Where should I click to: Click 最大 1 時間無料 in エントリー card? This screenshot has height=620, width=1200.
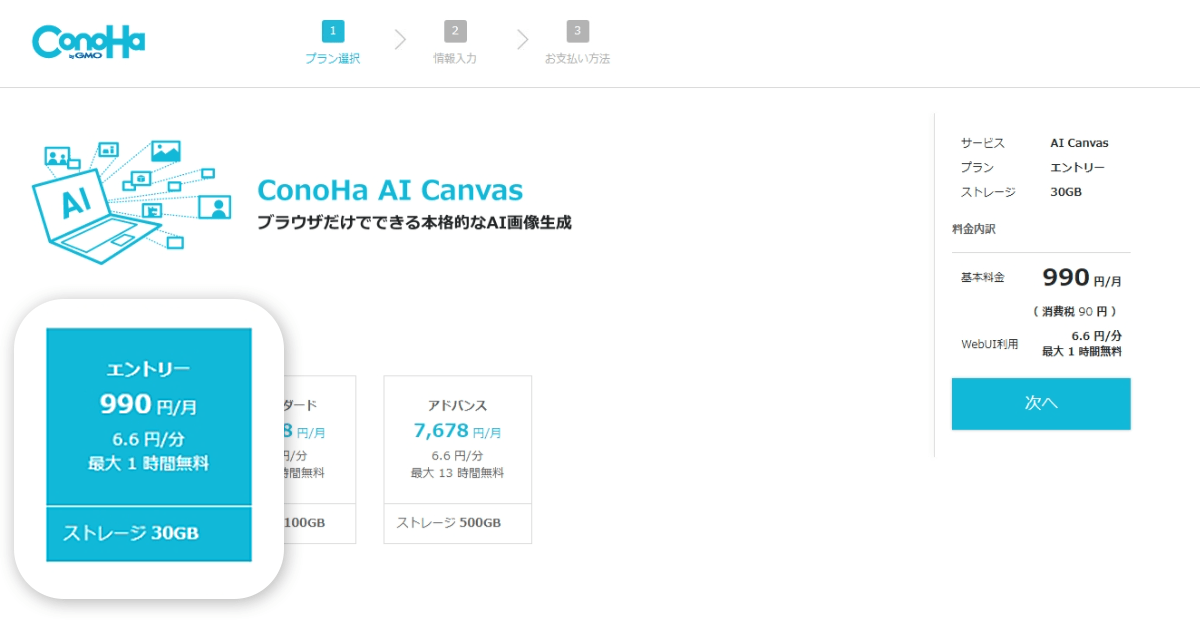click(x=149, y=464)
